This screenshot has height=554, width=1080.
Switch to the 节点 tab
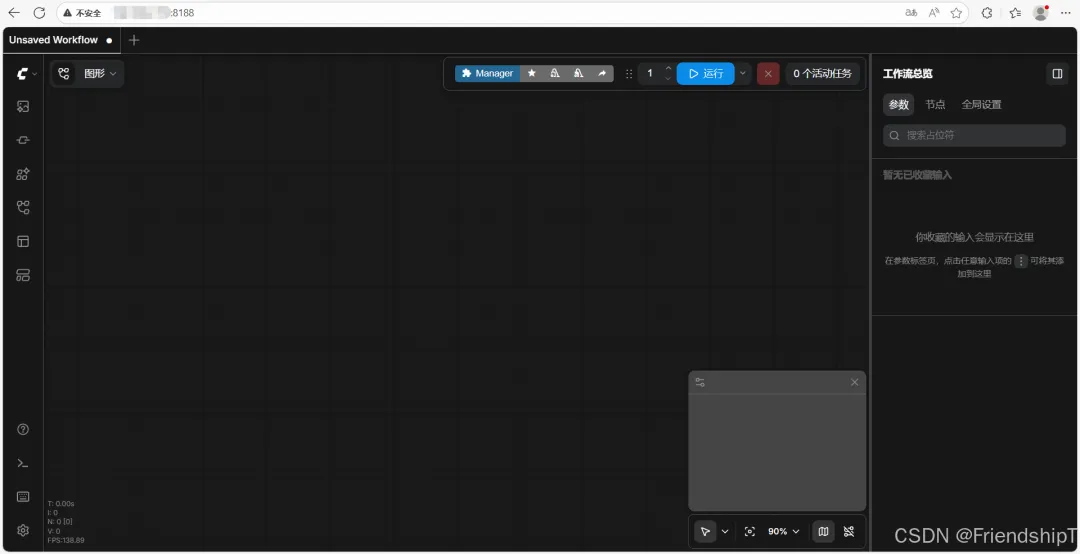(x=935, y=105)
